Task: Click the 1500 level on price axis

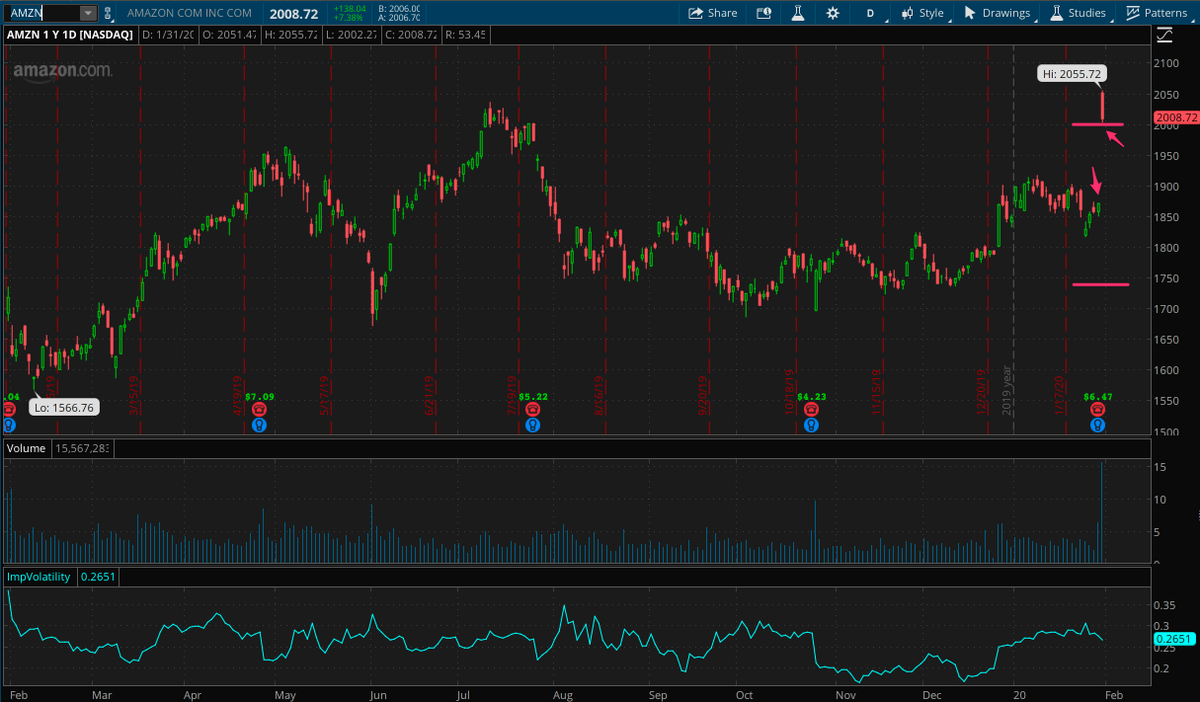Action: pyautogui.click(x=1165, y=432)
